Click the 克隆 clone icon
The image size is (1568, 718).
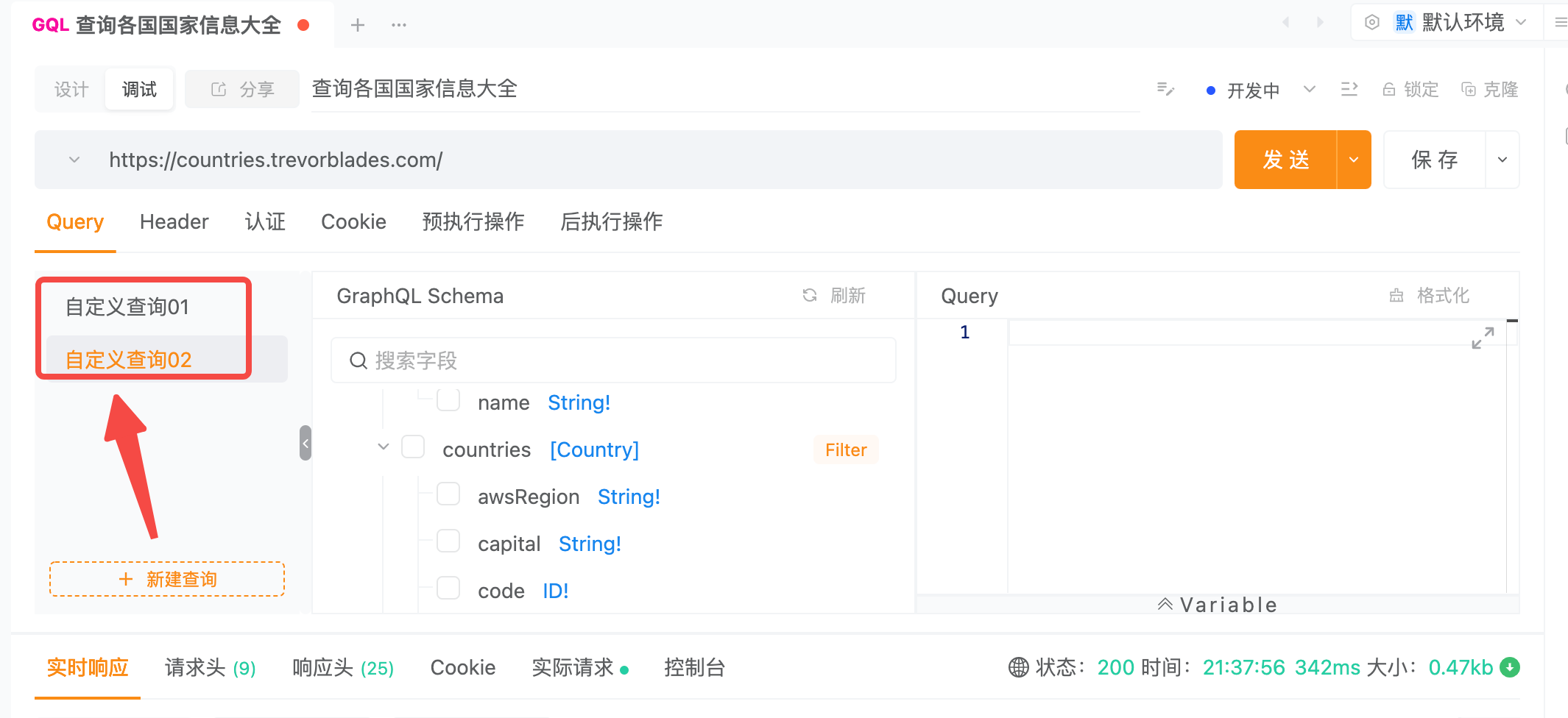coord(1469,88)
